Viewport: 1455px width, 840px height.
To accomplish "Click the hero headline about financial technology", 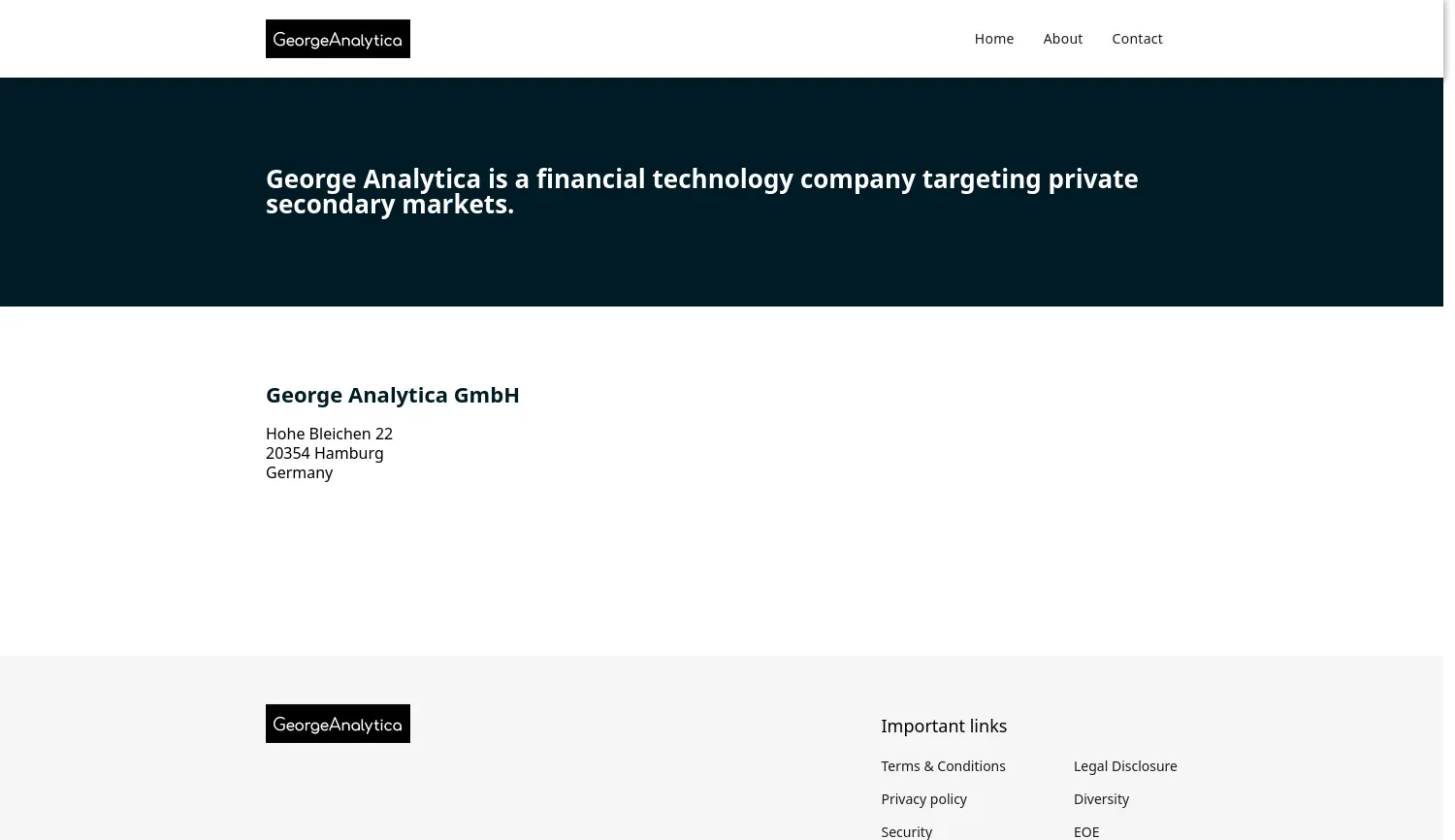I will (x=701, y=191).
